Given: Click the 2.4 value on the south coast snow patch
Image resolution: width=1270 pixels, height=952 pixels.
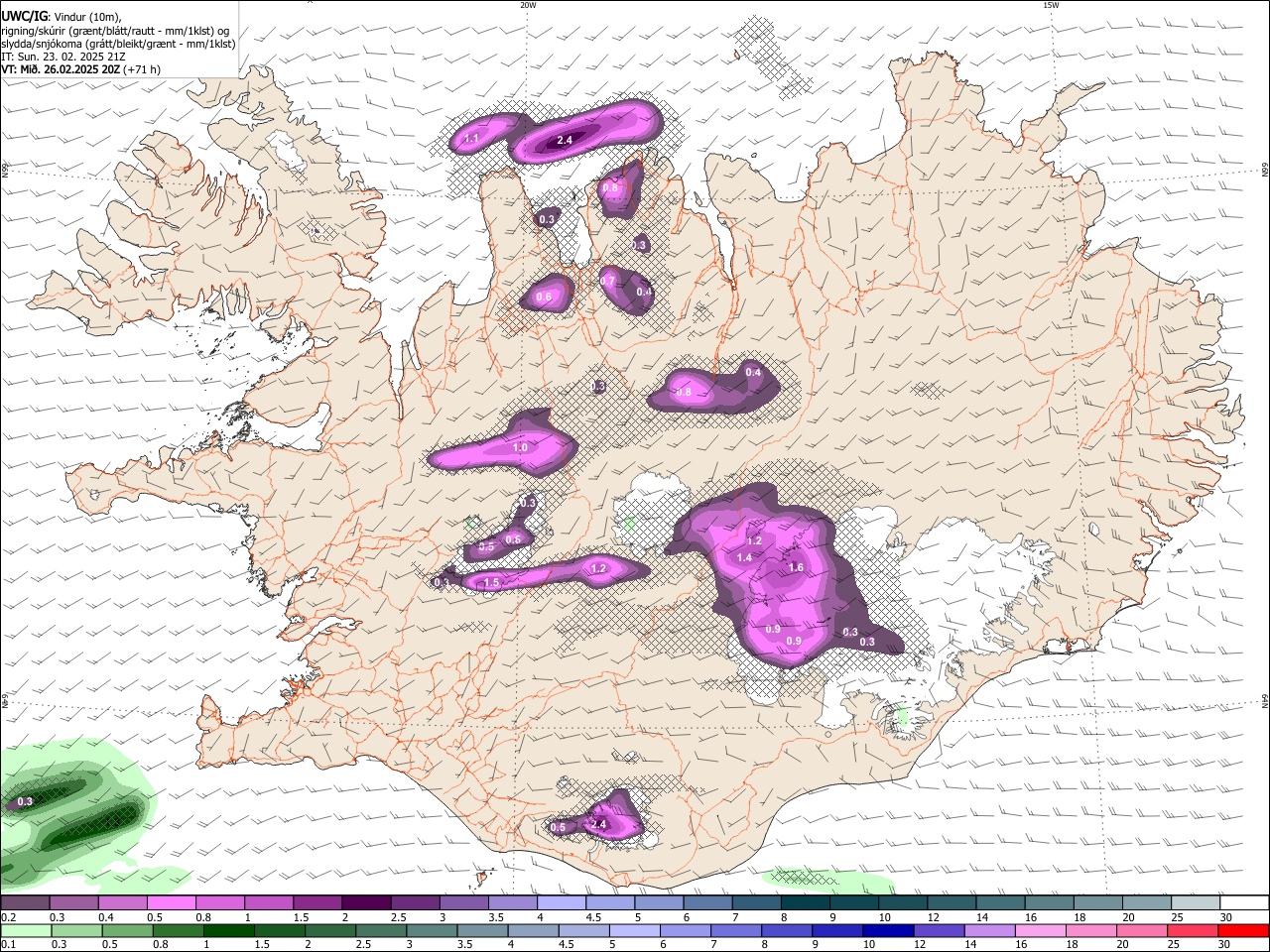Looking at the screenshot, I should [x=598, y=824].
